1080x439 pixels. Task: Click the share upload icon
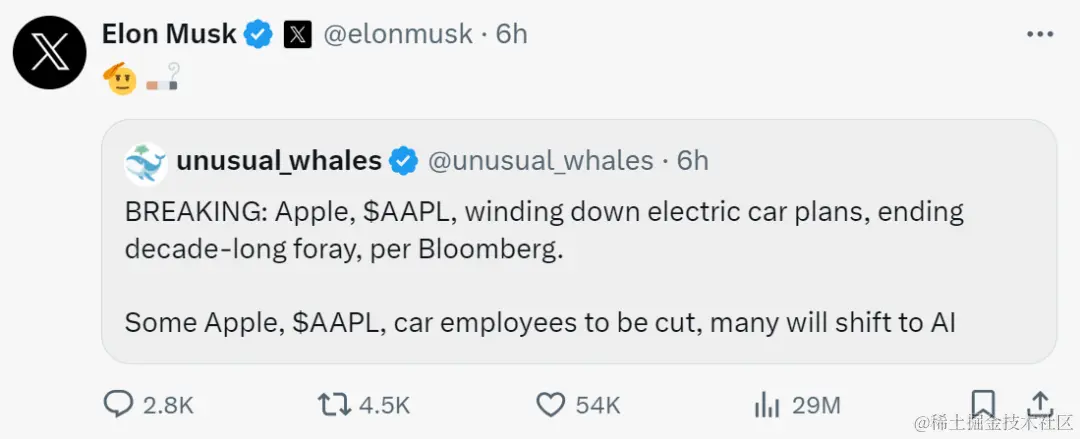(1040, 403)
